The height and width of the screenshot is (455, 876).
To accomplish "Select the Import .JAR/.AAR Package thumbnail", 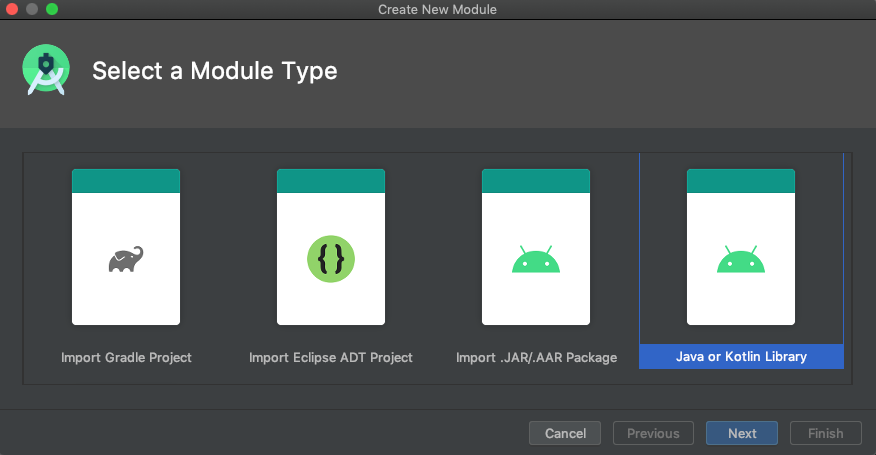I will [x=536, y=247].
